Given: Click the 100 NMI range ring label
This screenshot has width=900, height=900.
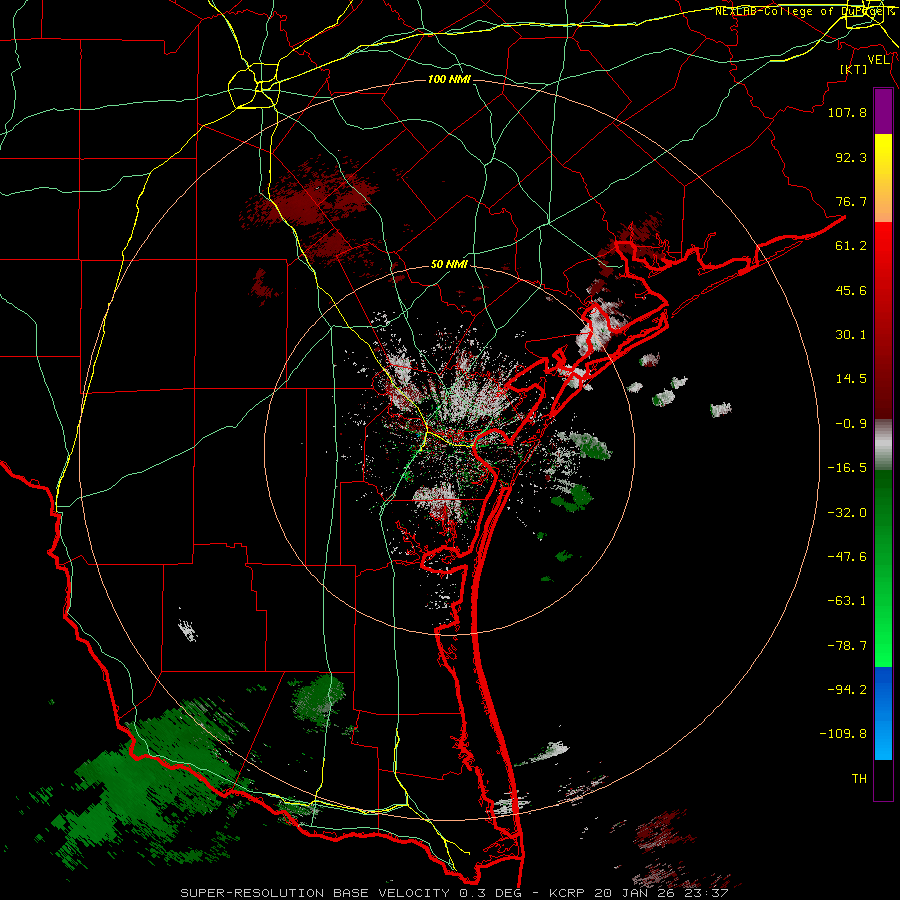Looking at the screenshot, I should (x=449, y=79).
